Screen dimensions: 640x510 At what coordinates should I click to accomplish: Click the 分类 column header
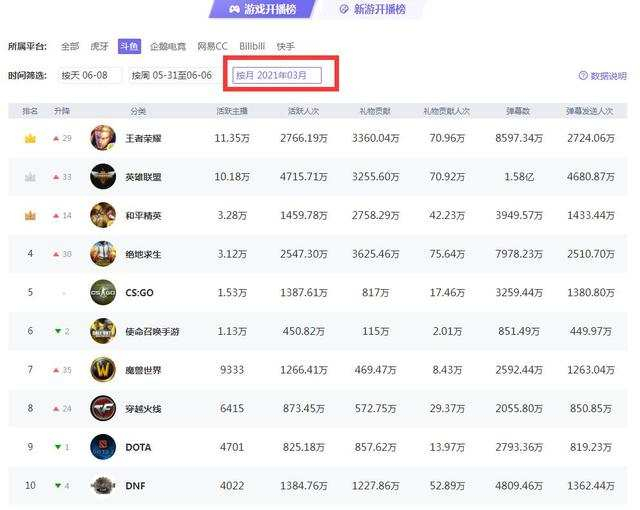tap(138, 111)
